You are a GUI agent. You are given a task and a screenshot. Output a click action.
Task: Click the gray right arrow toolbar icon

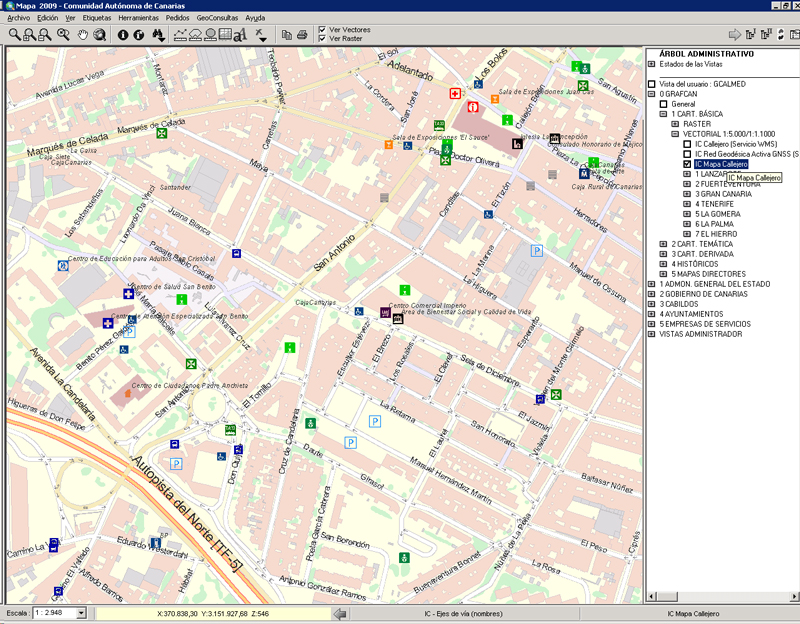pos(735,35)
